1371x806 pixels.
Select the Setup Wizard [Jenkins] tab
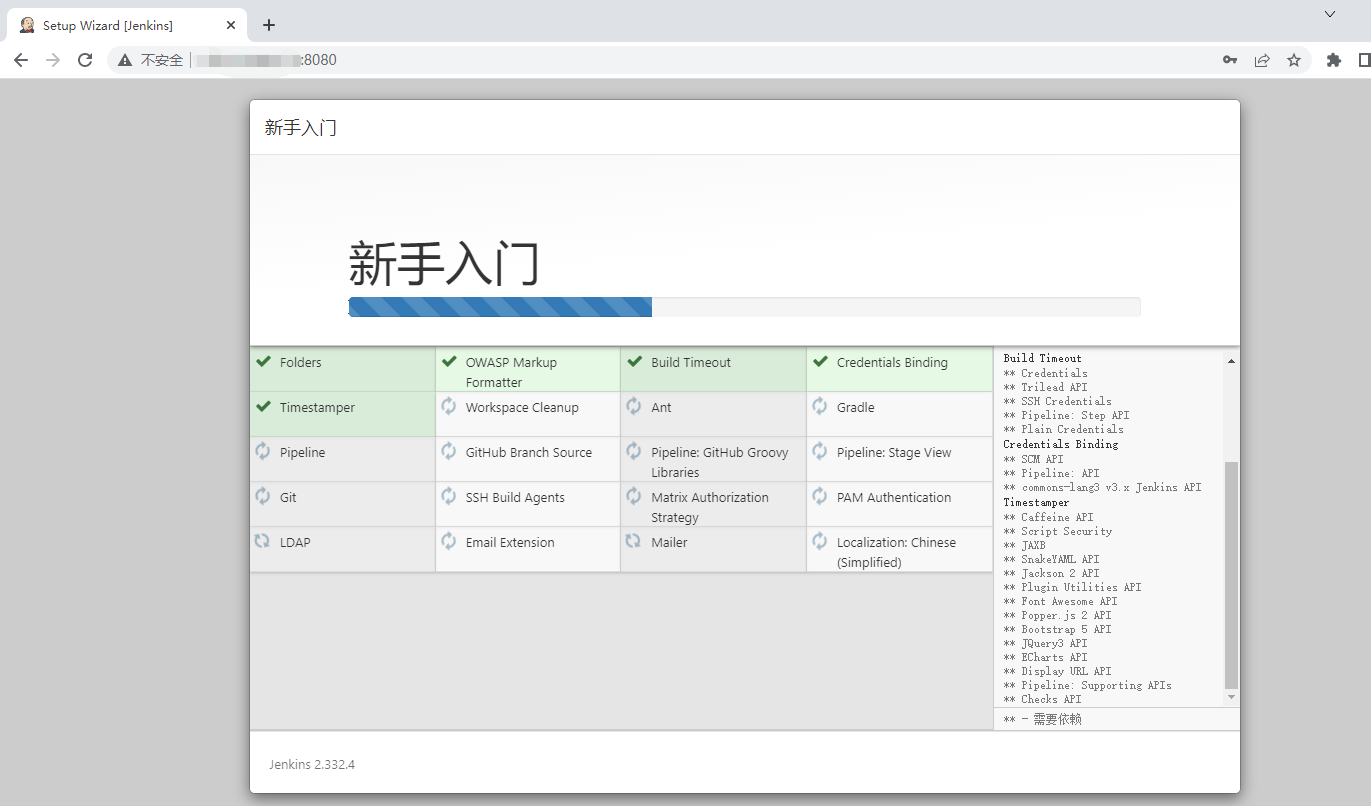click(x=127, y=25)
